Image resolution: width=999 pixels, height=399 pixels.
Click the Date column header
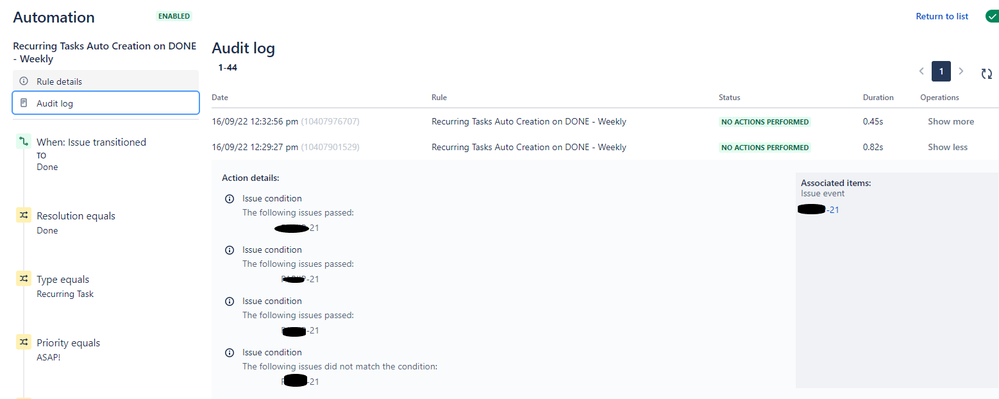(220, 98)
